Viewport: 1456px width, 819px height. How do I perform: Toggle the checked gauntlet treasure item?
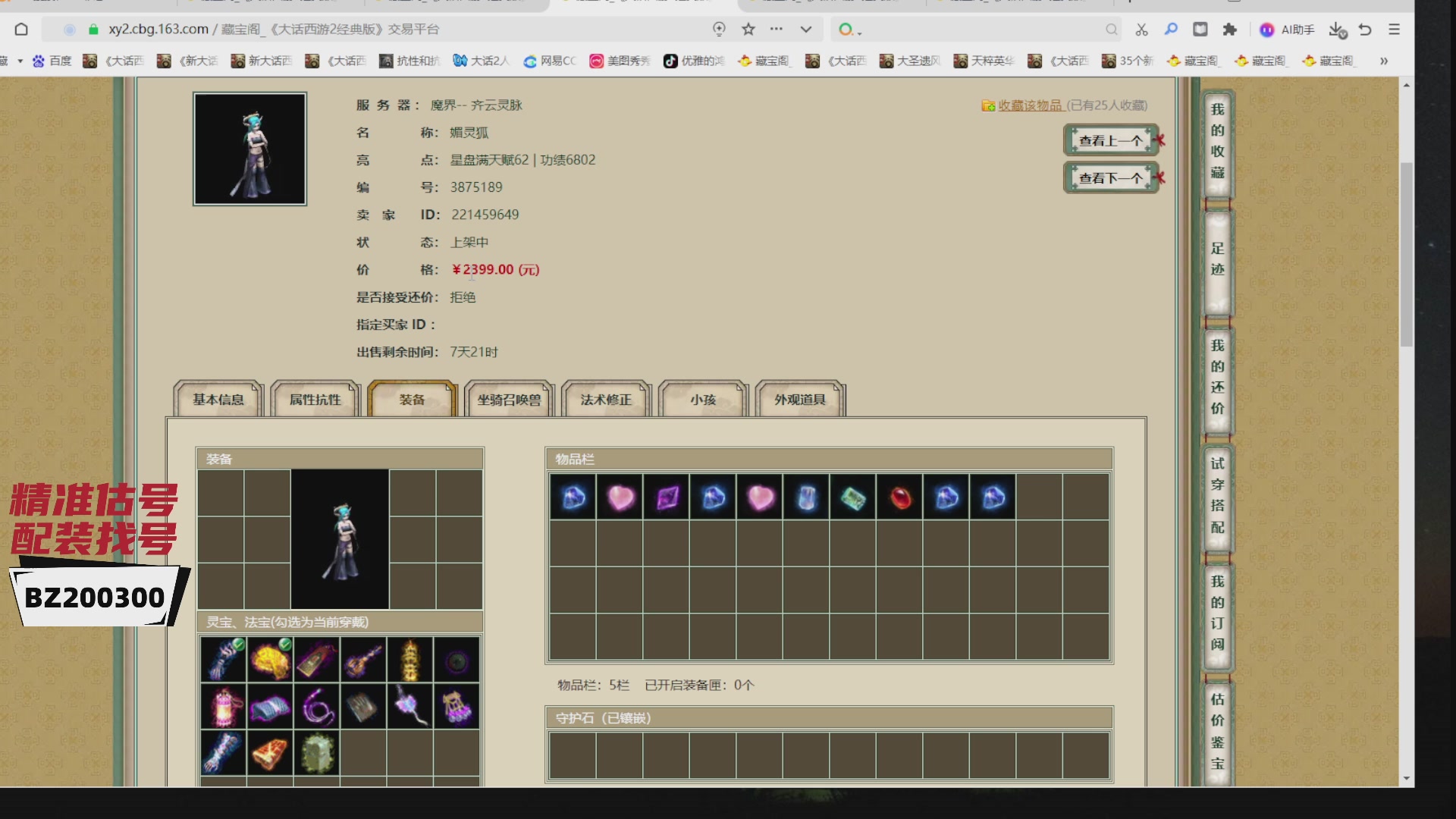click(224, 660)
